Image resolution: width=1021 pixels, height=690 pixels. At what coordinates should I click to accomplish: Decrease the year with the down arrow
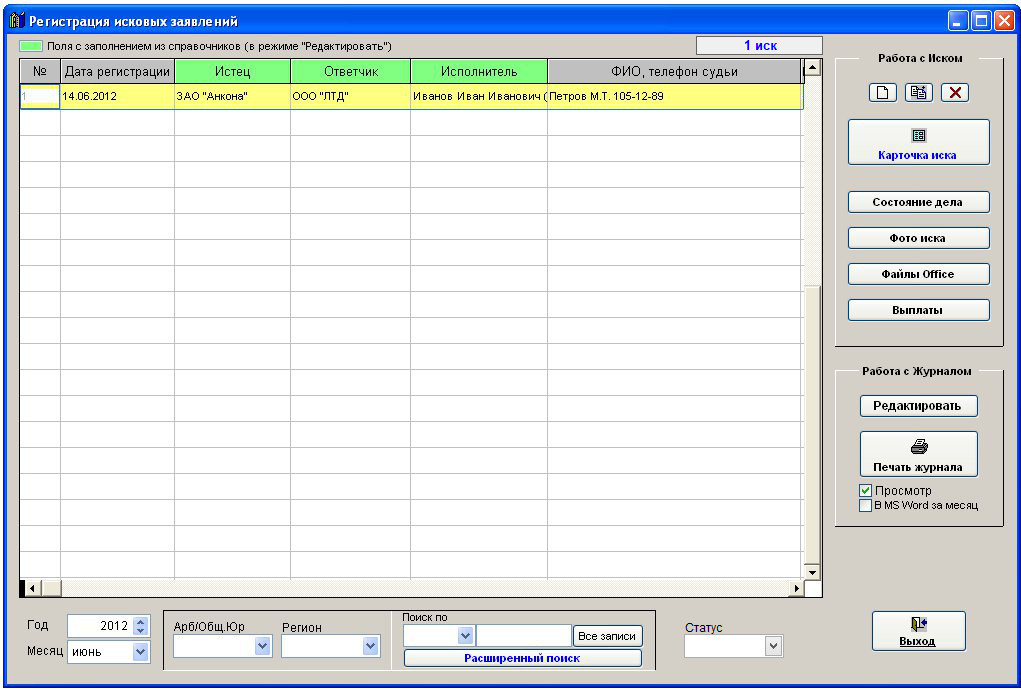141,631
